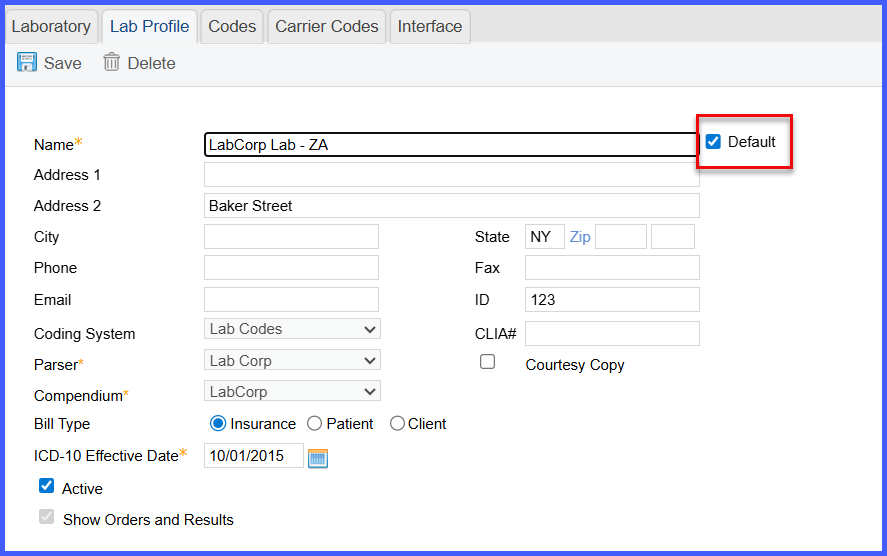Select Client bill type
887x556 pixels.
pyautogui.click(x=397, y=423)
